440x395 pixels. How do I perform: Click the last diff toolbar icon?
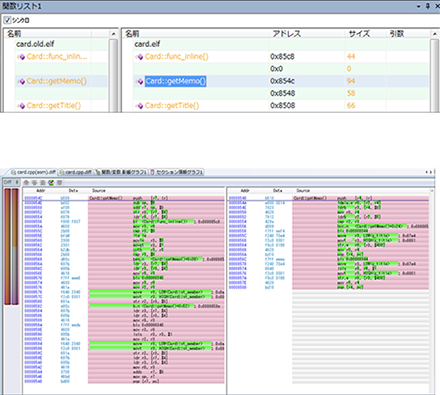coord(59,183)
